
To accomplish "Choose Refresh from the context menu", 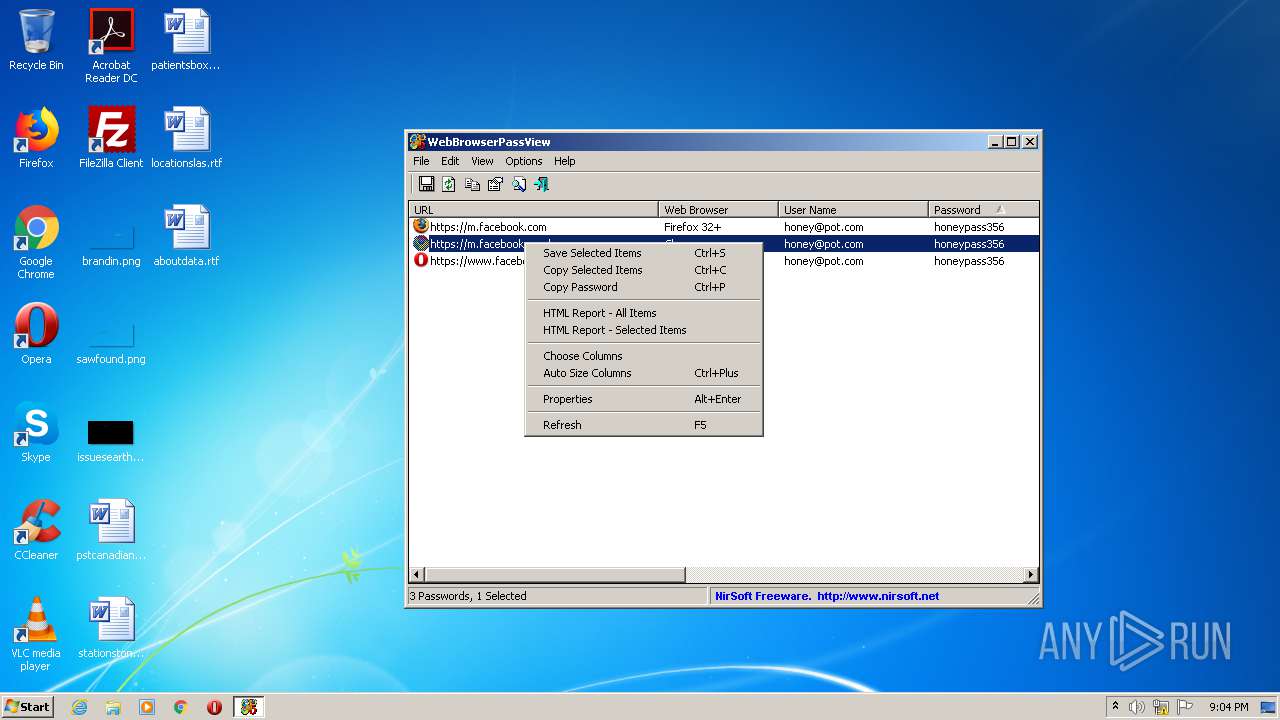I will (x=644, y=425).
